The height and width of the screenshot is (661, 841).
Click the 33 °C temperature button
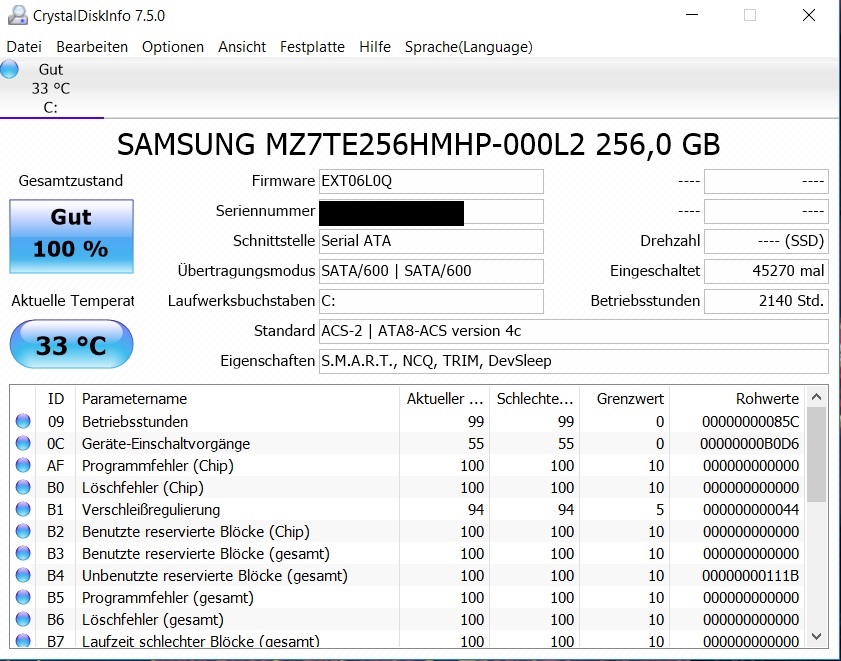tap(71, 344)
